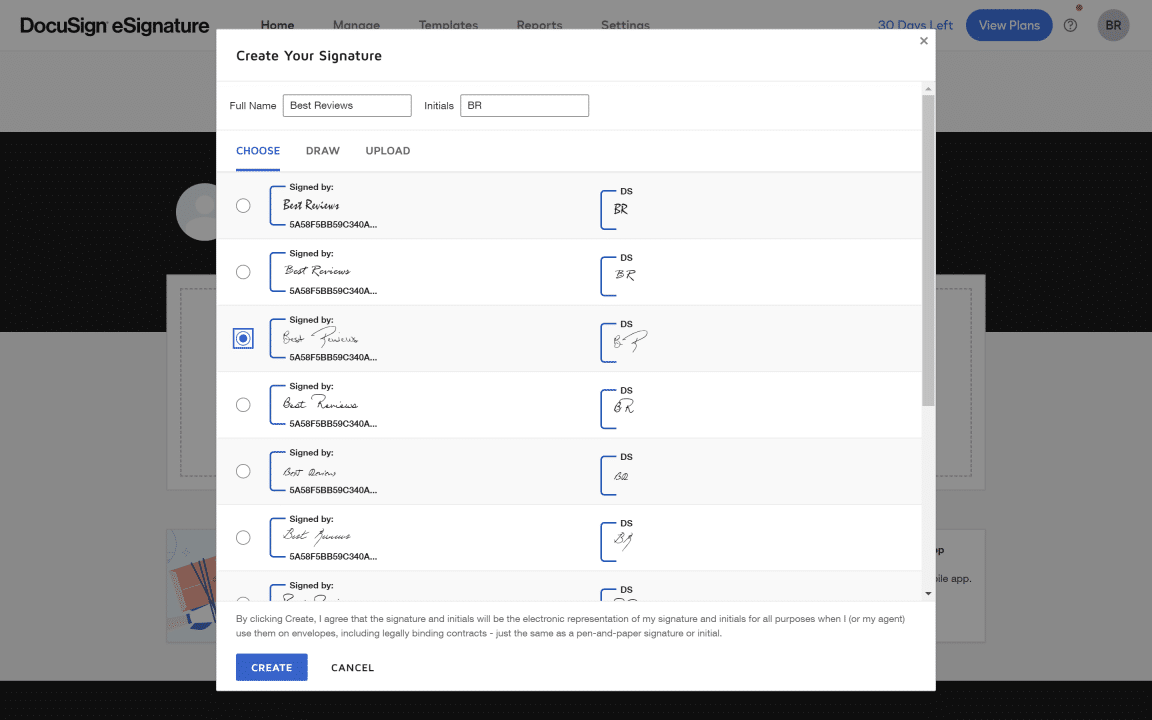1152x720 pixels.
Task: Select the fifth signature style option
Action: pyautogui.click(x=243, y=470)
